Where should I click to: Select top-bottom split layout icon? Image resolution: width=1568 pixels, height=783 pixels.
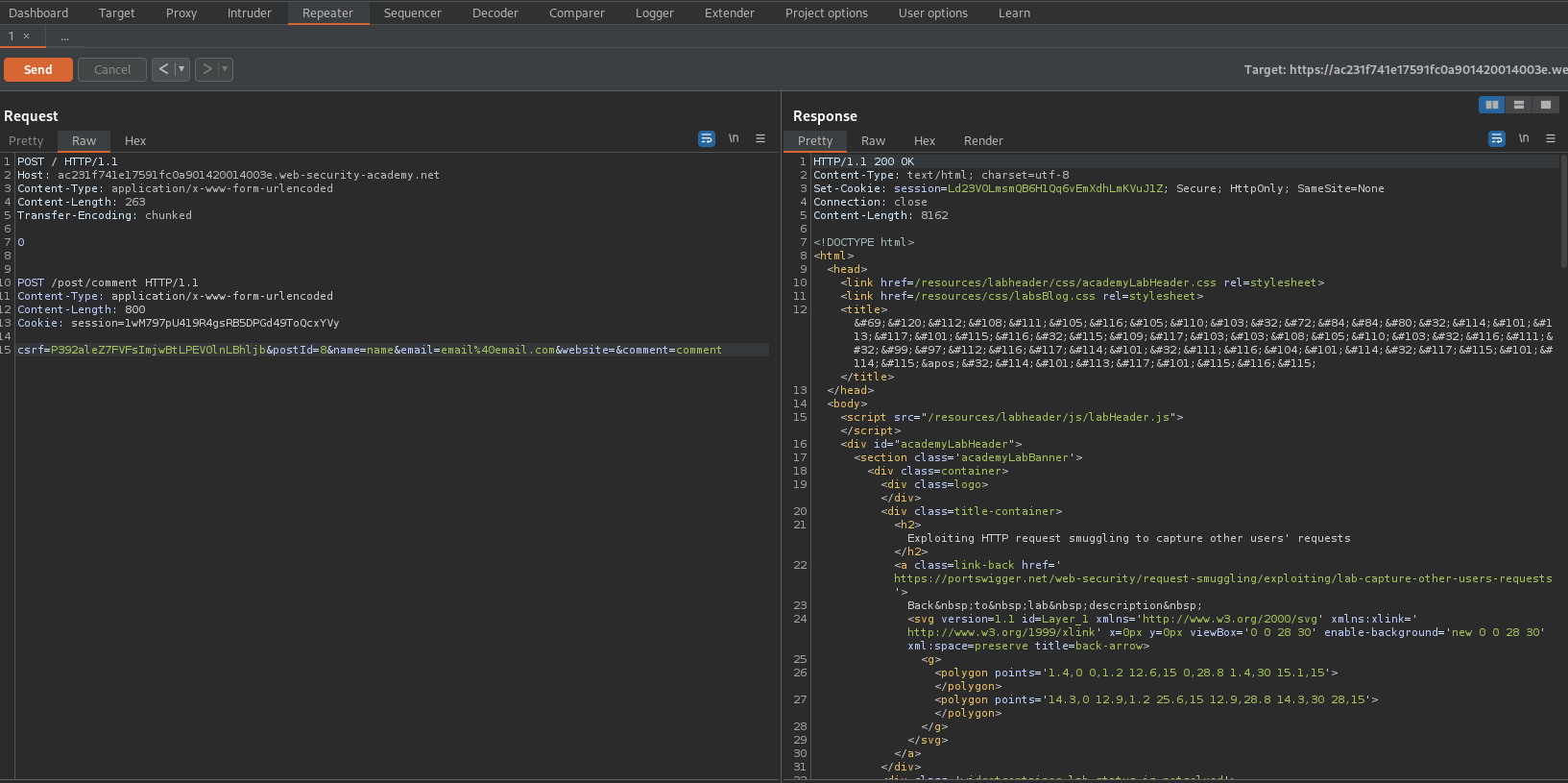tap(1519, 105)
